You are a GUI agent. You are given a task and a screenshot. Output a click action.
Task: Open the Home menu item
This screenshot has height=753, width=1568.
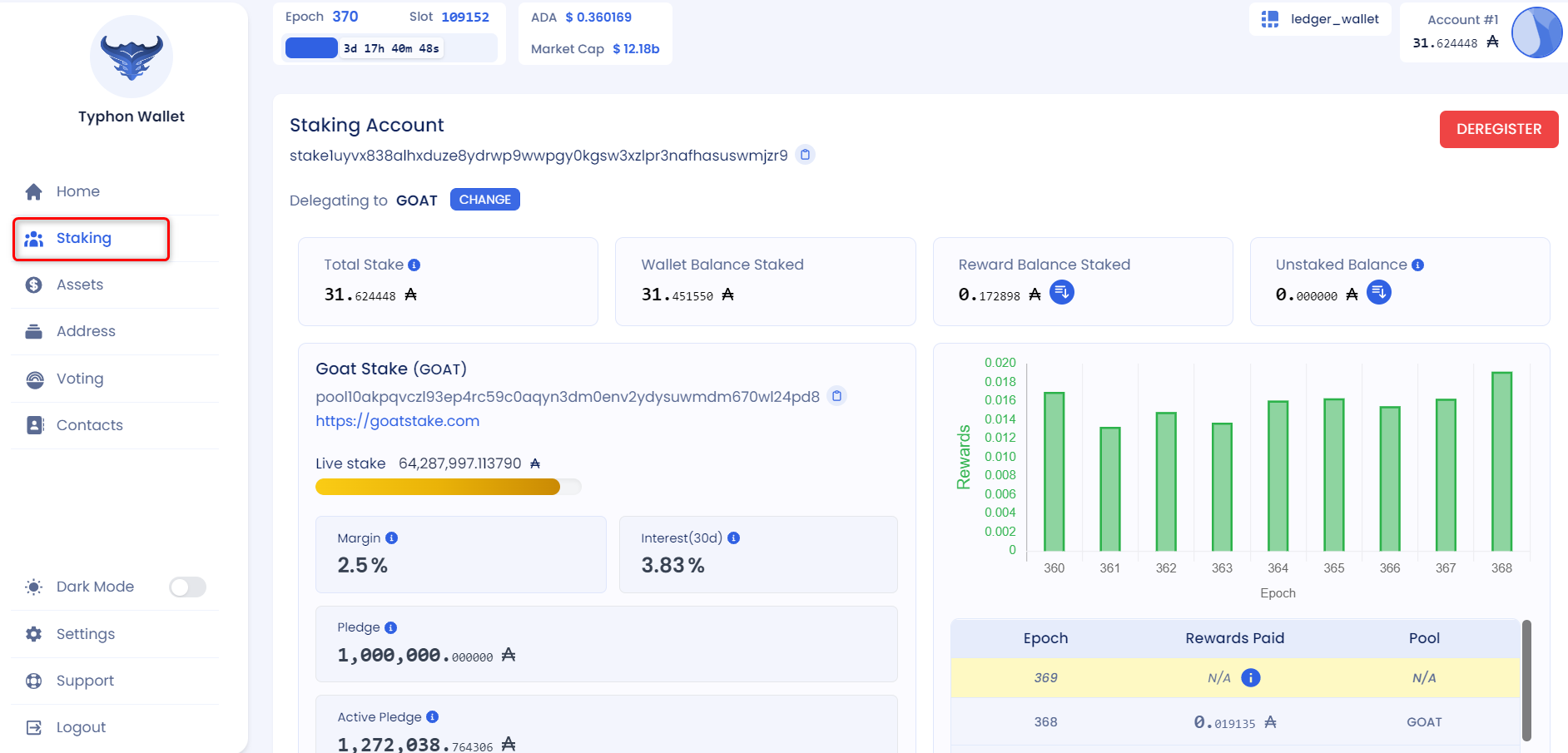[x=115, y=191]
